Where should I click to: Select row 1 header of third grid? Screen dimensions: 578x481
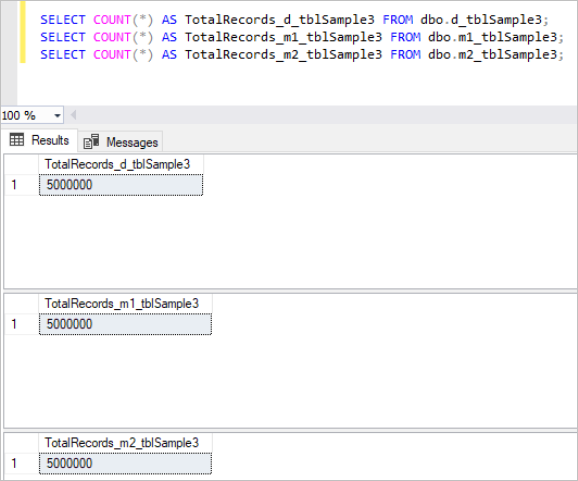click(x=21, y=463)
